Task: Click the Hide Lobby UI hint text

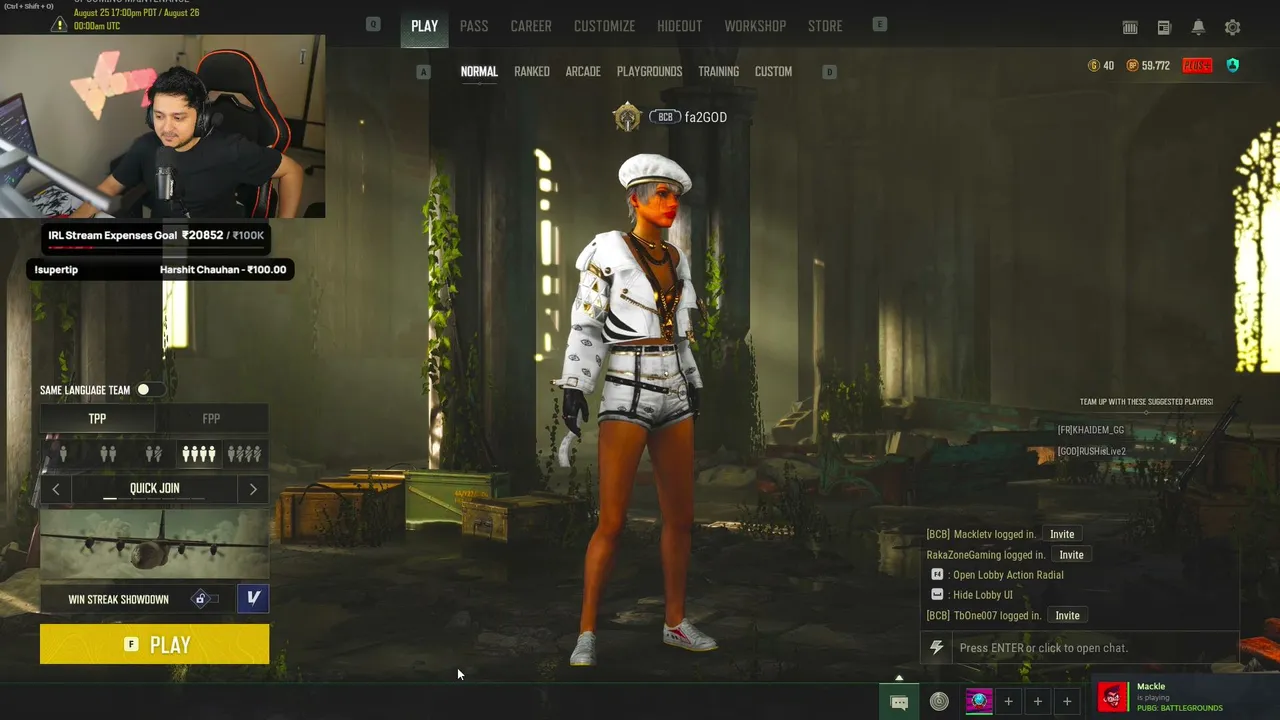Action: 983,595
